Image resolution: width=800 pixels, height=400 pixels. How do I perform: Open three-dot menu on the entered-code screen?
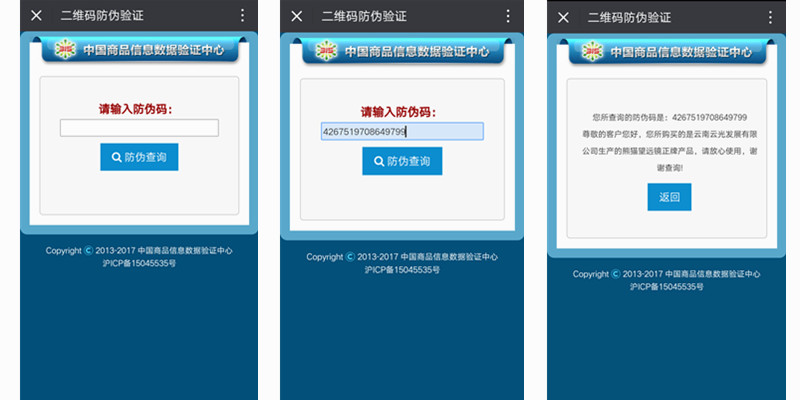(x=507, y=16)
